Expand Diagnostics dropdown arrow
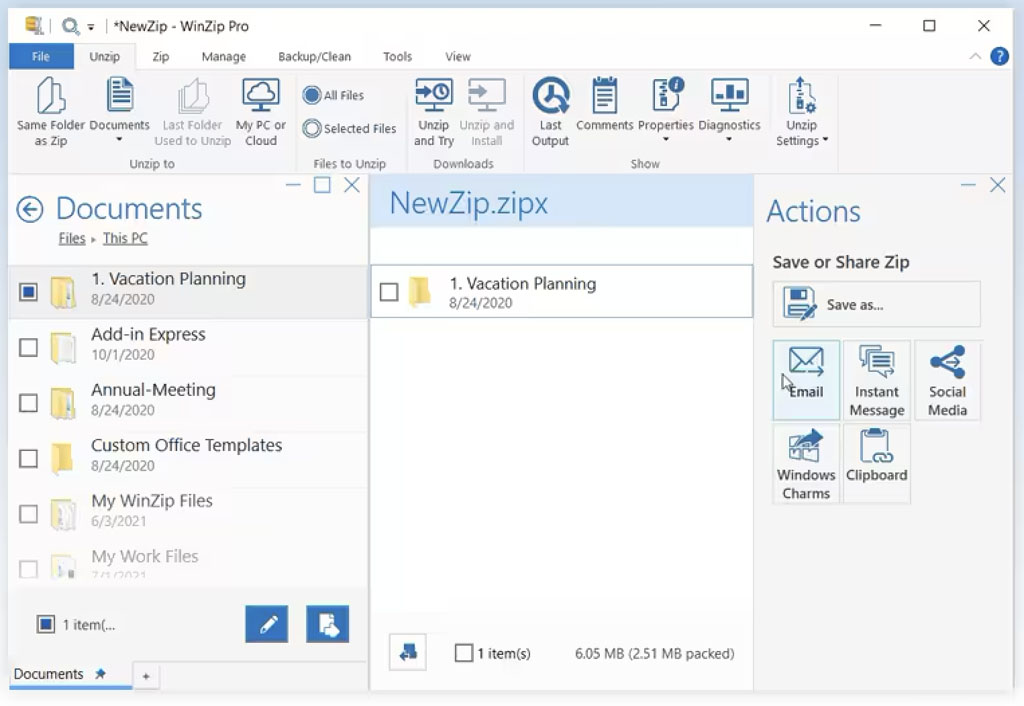 (729, 140)
